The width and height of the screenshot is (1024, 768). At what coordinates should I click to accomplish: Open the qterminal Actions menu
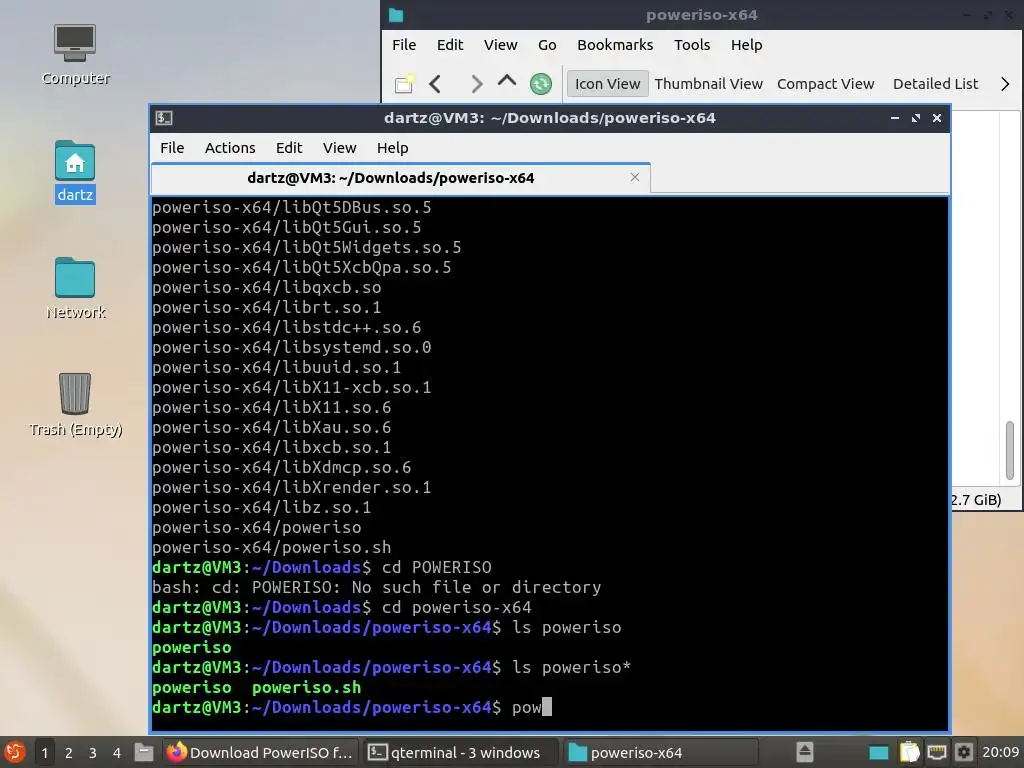point(230,148)
